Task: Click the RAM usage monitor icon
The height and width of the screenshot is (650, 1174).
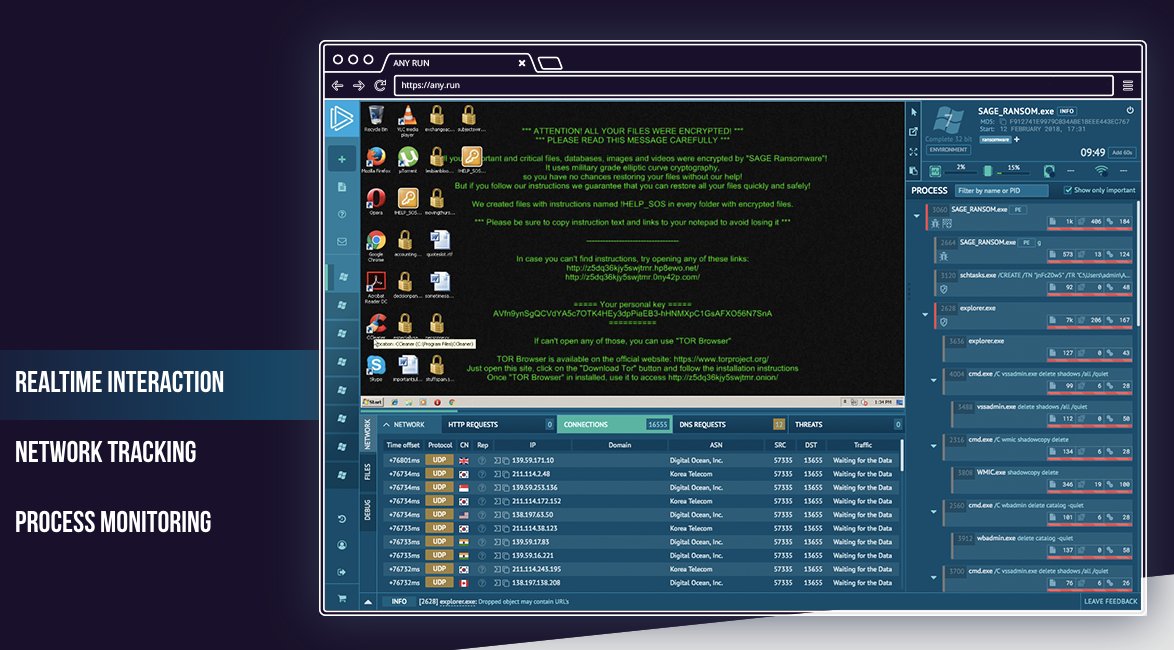Action: coord(988,171)
